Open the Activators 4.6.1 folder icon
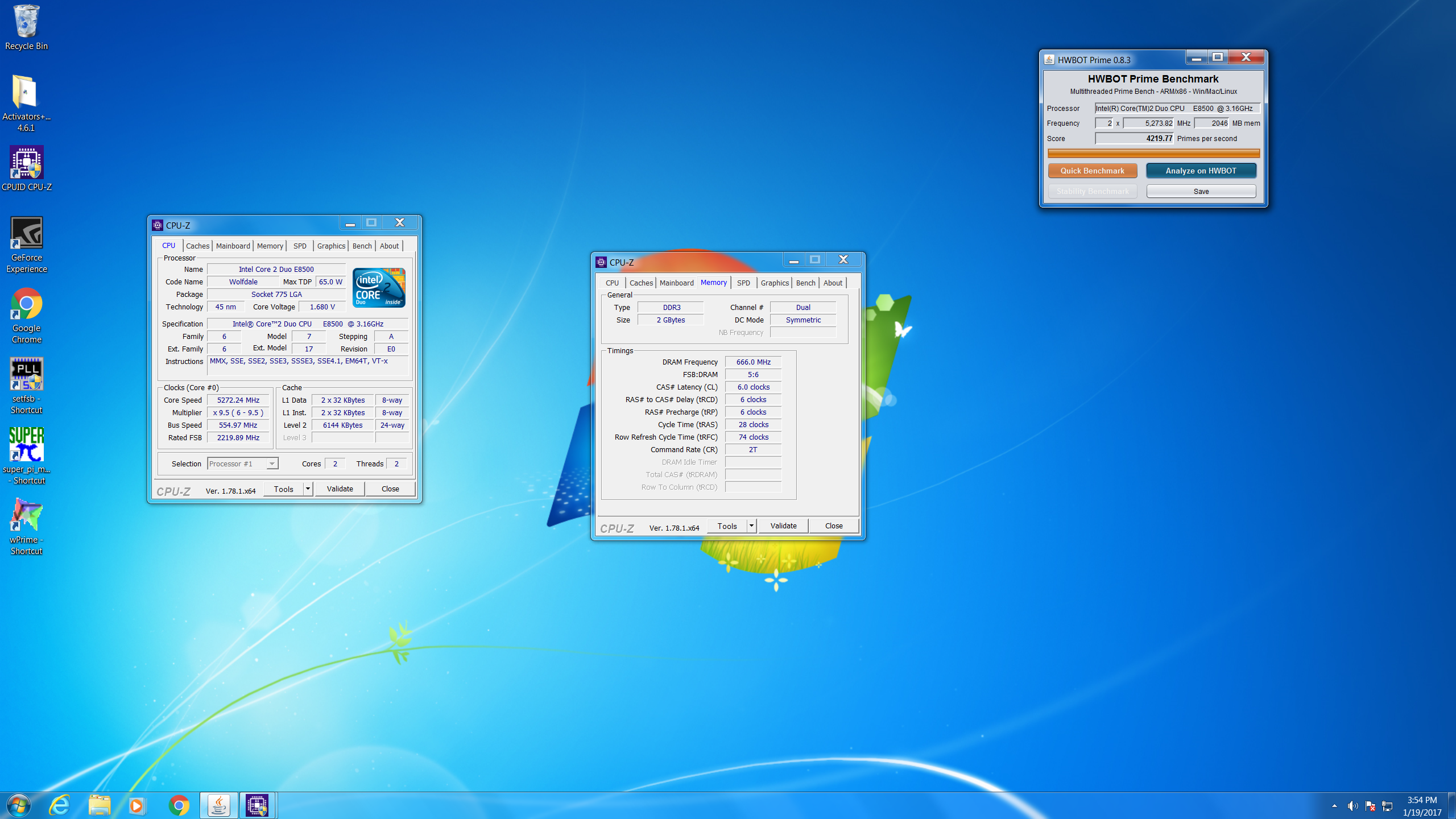This screenshot has width=1456, height=819. [26, 104]
